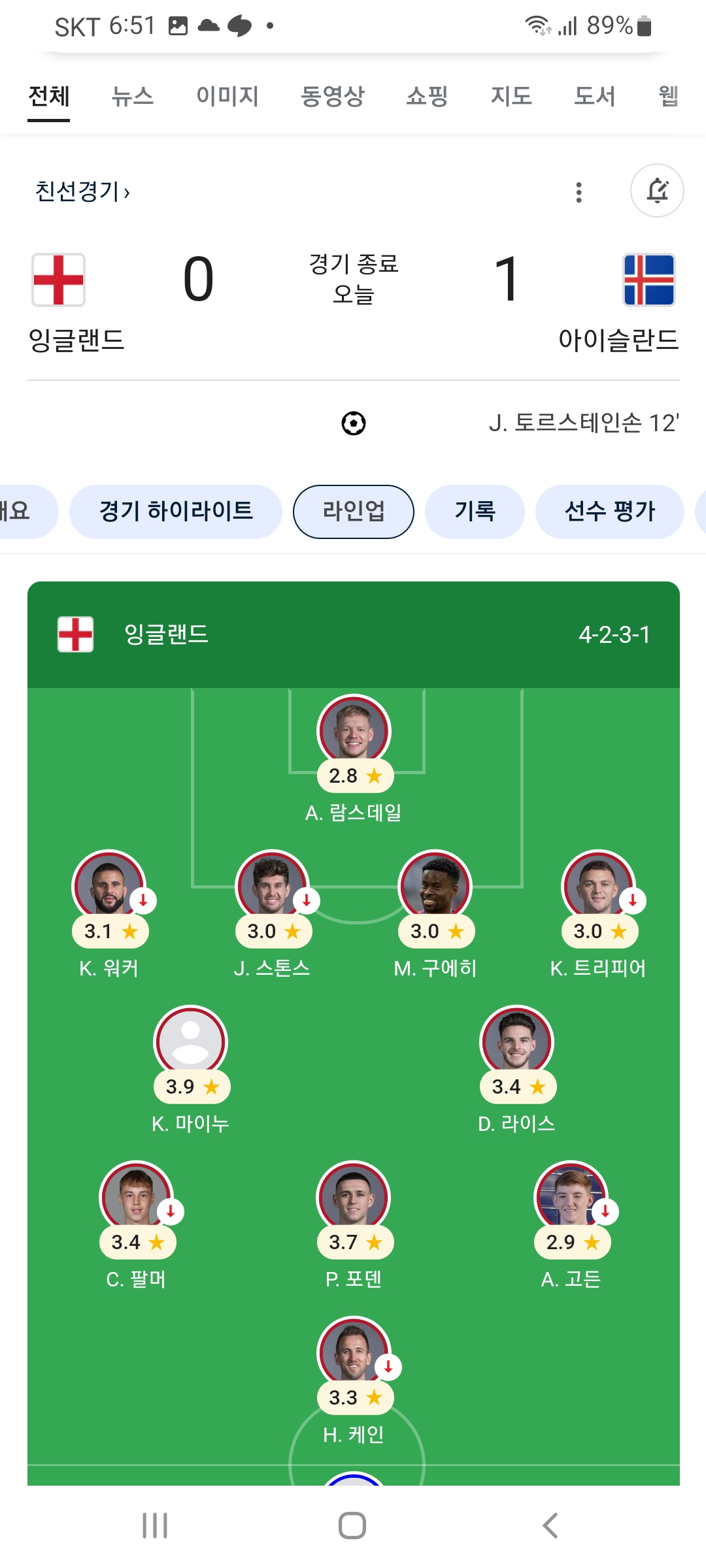This screenshot has width=706, height=1568.
Task: Select the 경기 하이라이트 chip
Action: (x=176, y=512)
